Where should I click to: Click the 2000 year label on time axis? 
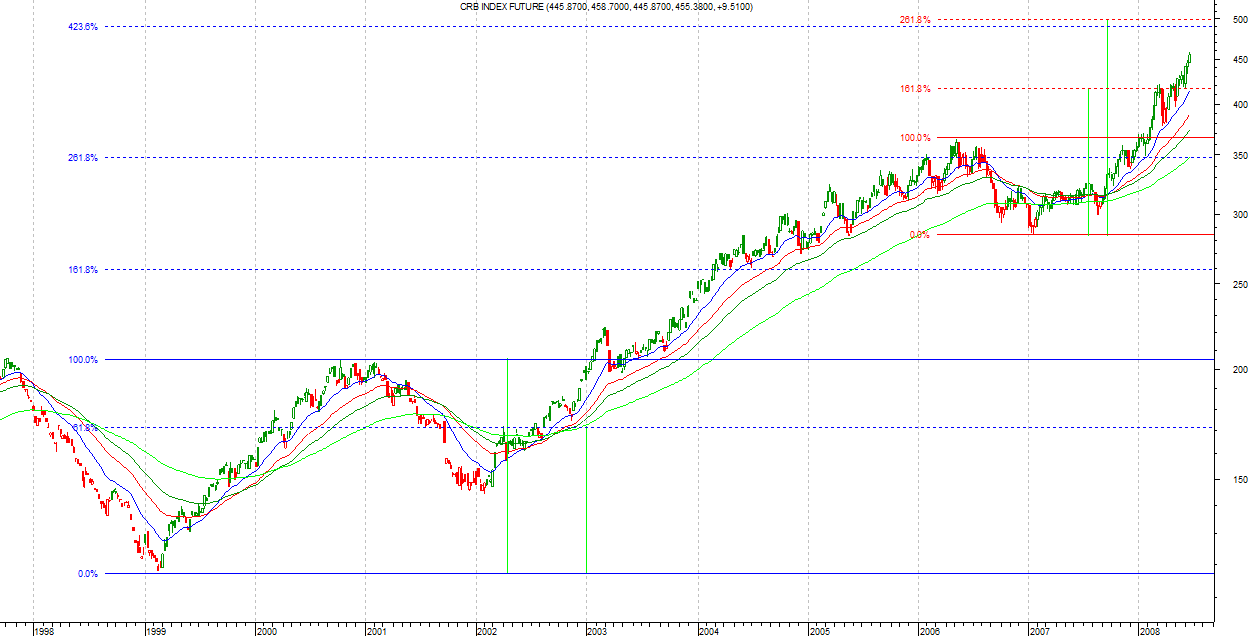267,631
